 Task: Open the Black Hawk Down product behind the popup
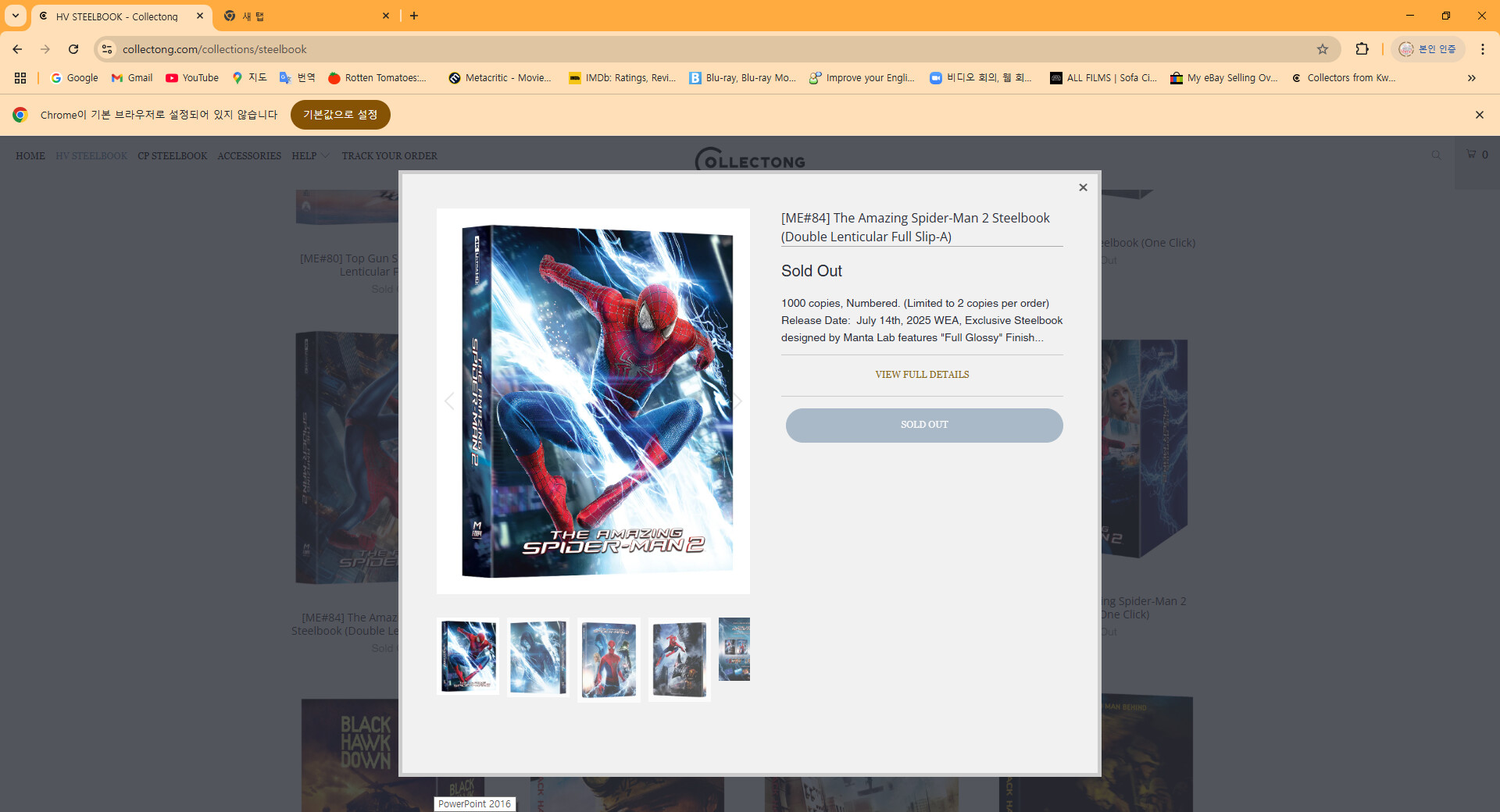pyautogui.click(x=350, y=754)
